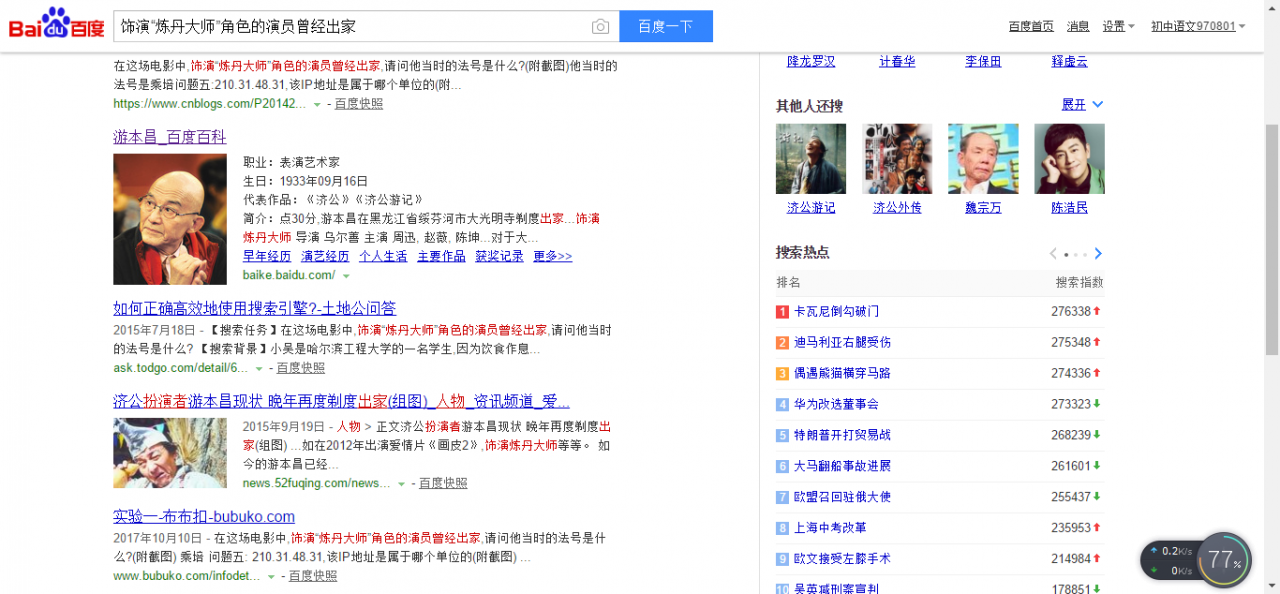Expand dropdown arrow next to baike.baidu.com/
This screenshot has width=1280, height=594.
click(346, 276)
